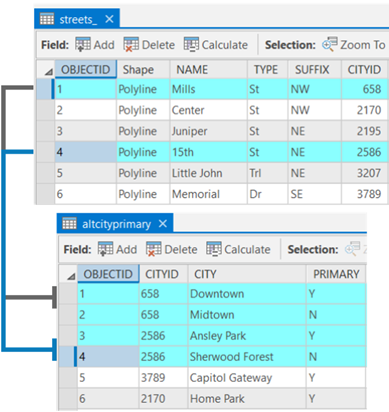389x412 pixels.
Task: Click the Polyline cell in Juniper row
Action: 143,131
